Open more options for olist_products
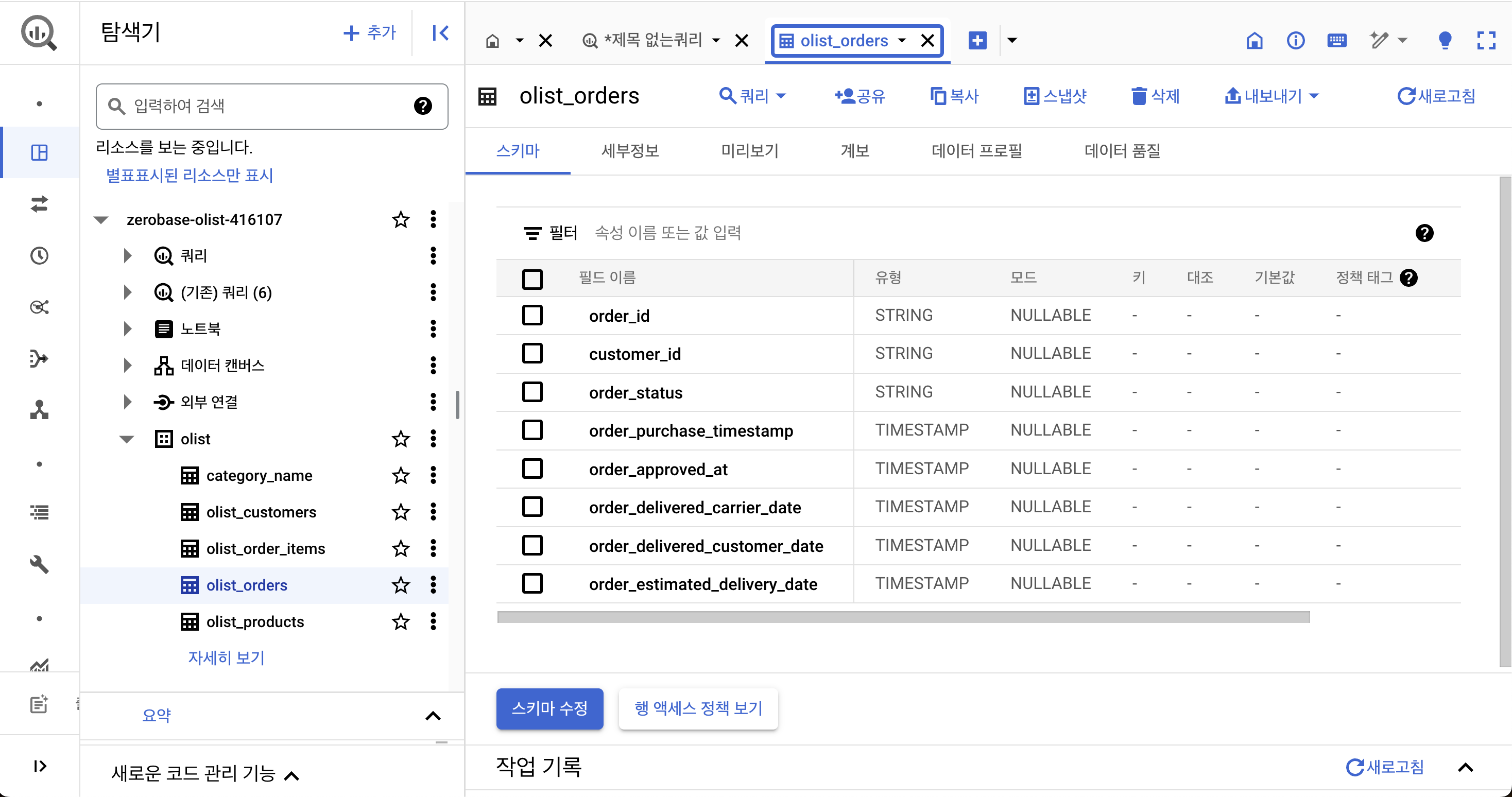This screenshot has width=1512, height=797. (x=433, y=621)
